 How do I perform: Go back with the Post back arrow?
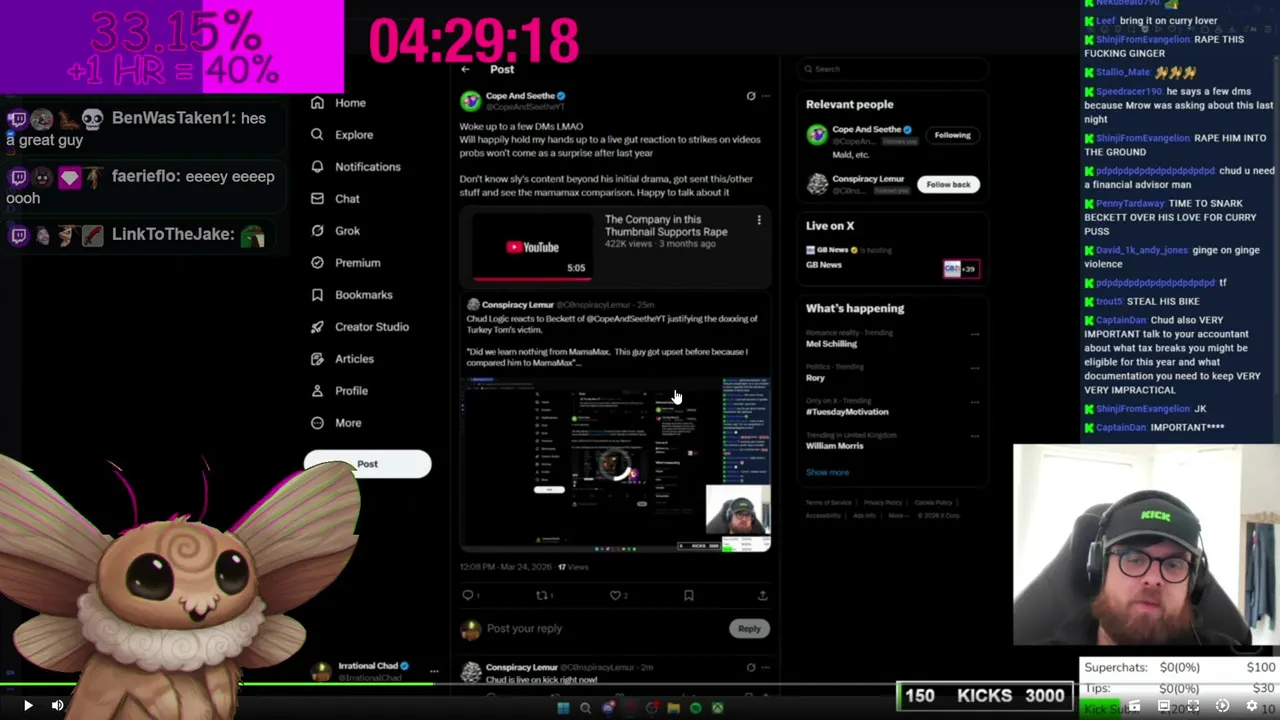[x=465, y=69]
